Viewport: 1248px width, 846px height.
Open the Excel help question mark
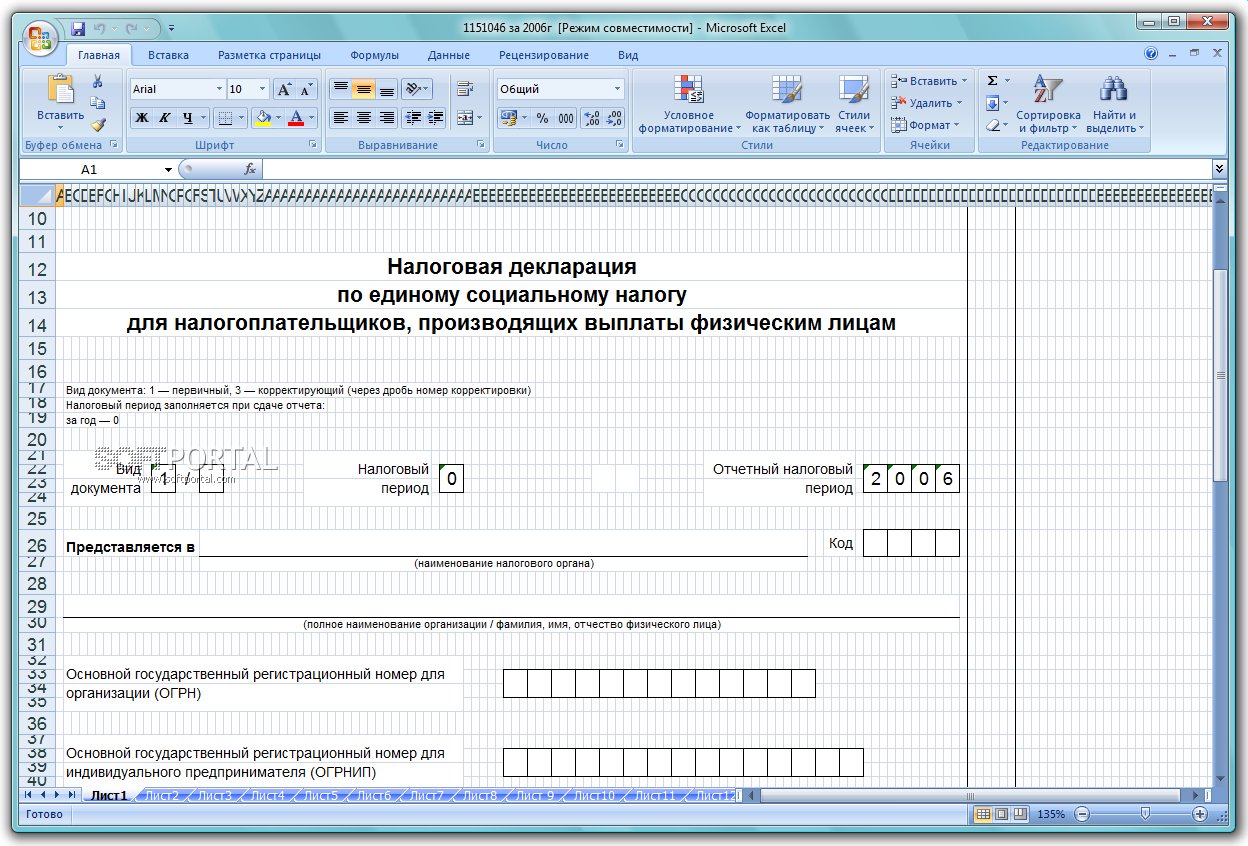point(1151,54)
